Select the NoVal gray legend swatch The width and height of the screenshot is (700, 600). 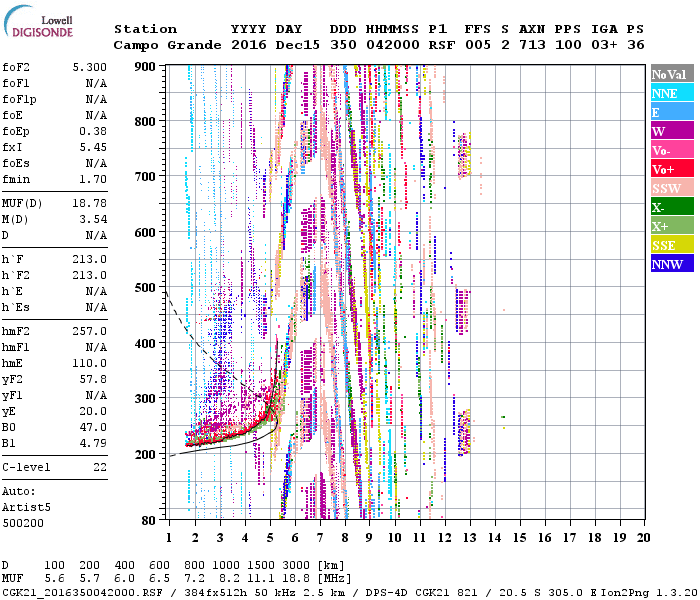point(672,74)
